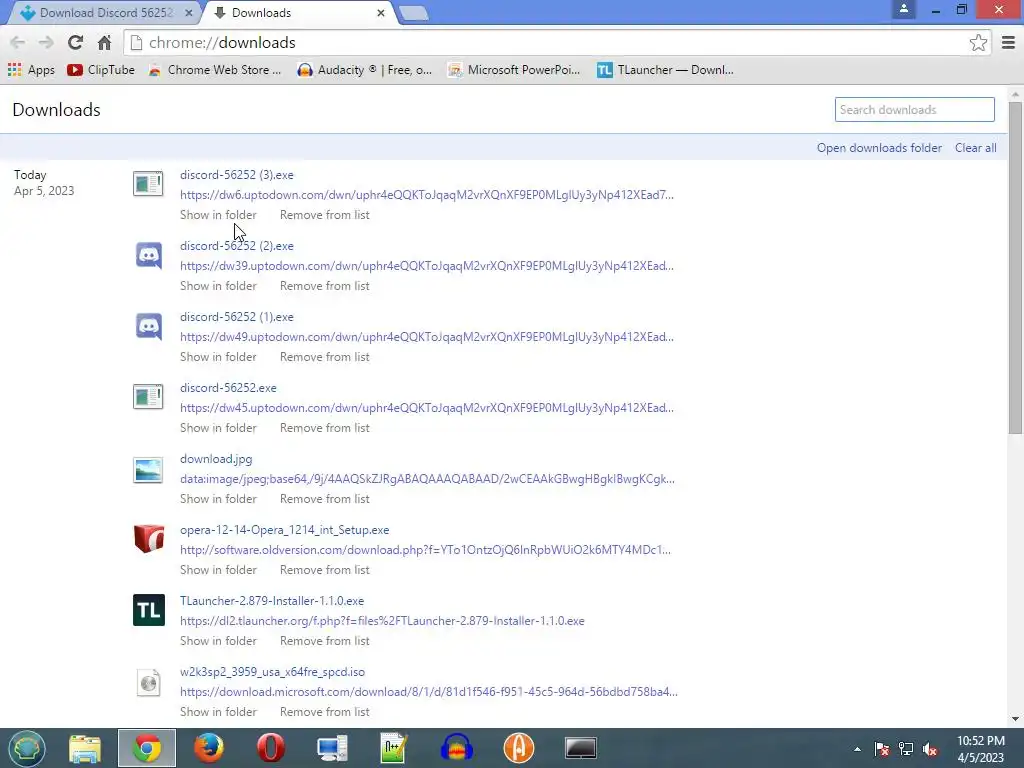Remove discord-56252 (3).exe from list
Image resolution: width=1024 pixels, height=768 pixels.
(325, 215)
